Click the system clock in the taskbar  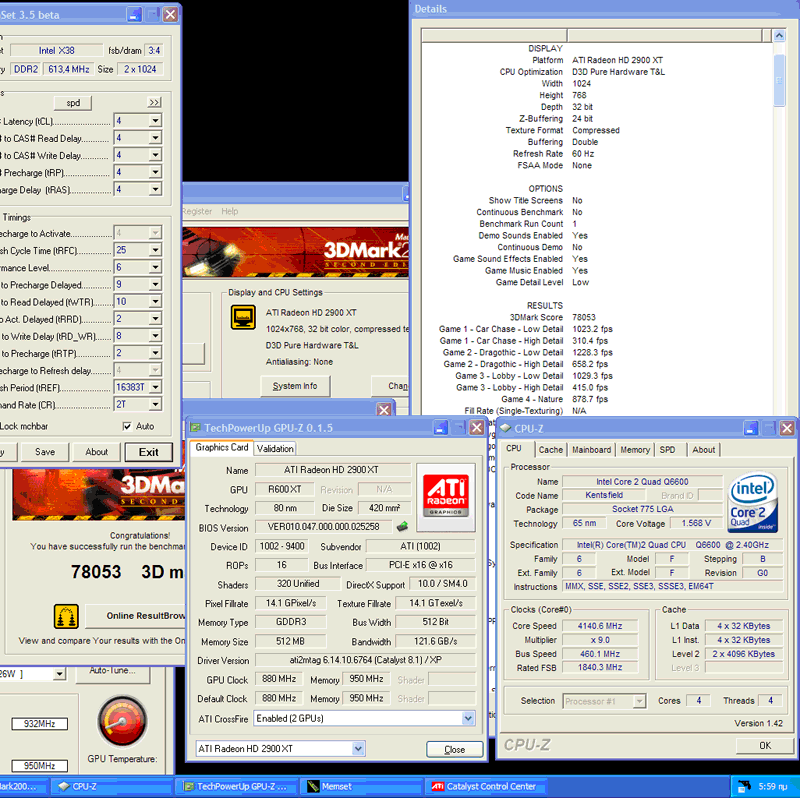[773, 787]
